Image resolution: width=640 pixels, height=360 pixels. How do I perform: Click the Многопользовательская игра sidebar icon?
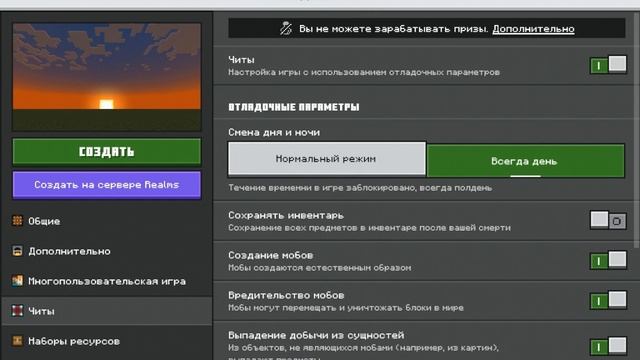pyautogui.click(x=17, y=281)
